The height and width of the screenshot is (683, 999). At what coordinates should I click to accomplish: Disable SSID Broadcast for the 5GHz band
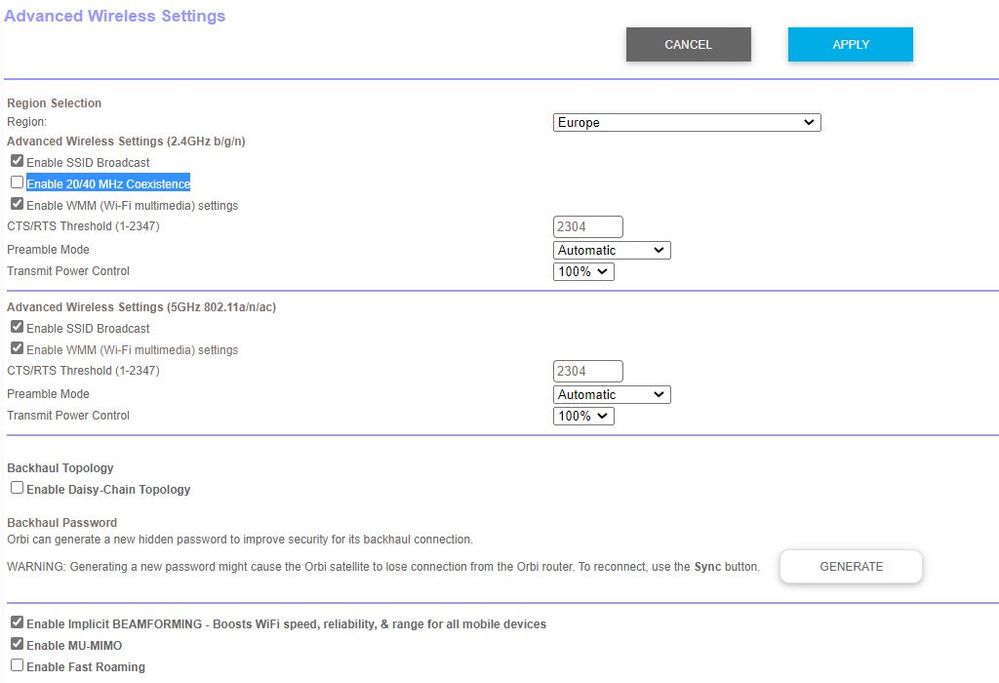(16, 327)
